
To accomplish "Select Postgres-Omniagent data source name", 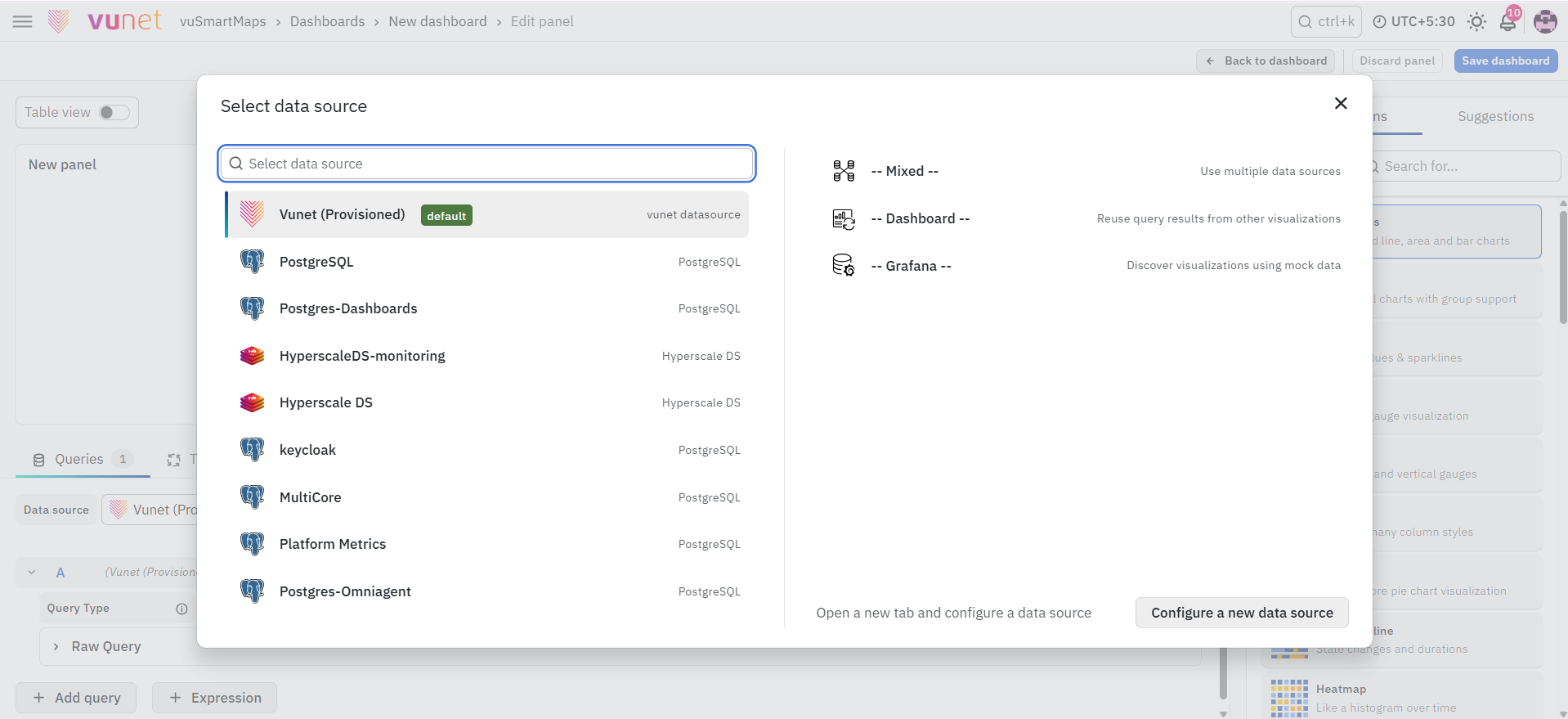I will click(345, 591).
